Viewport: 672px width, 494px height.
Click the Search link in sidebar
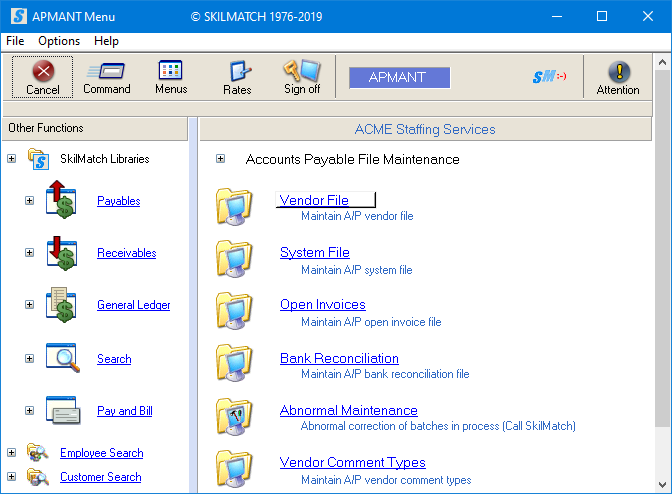(114, 359)
